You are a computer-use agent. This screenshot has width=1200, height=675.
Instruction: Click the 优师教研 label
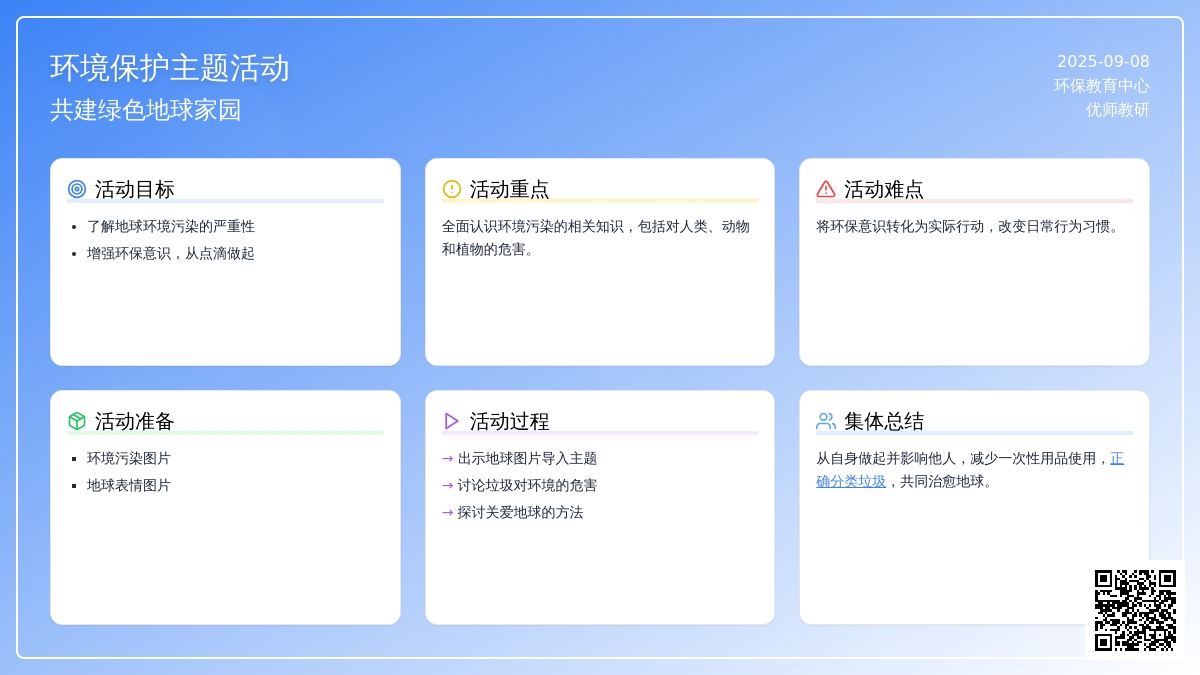(1117, 110)
